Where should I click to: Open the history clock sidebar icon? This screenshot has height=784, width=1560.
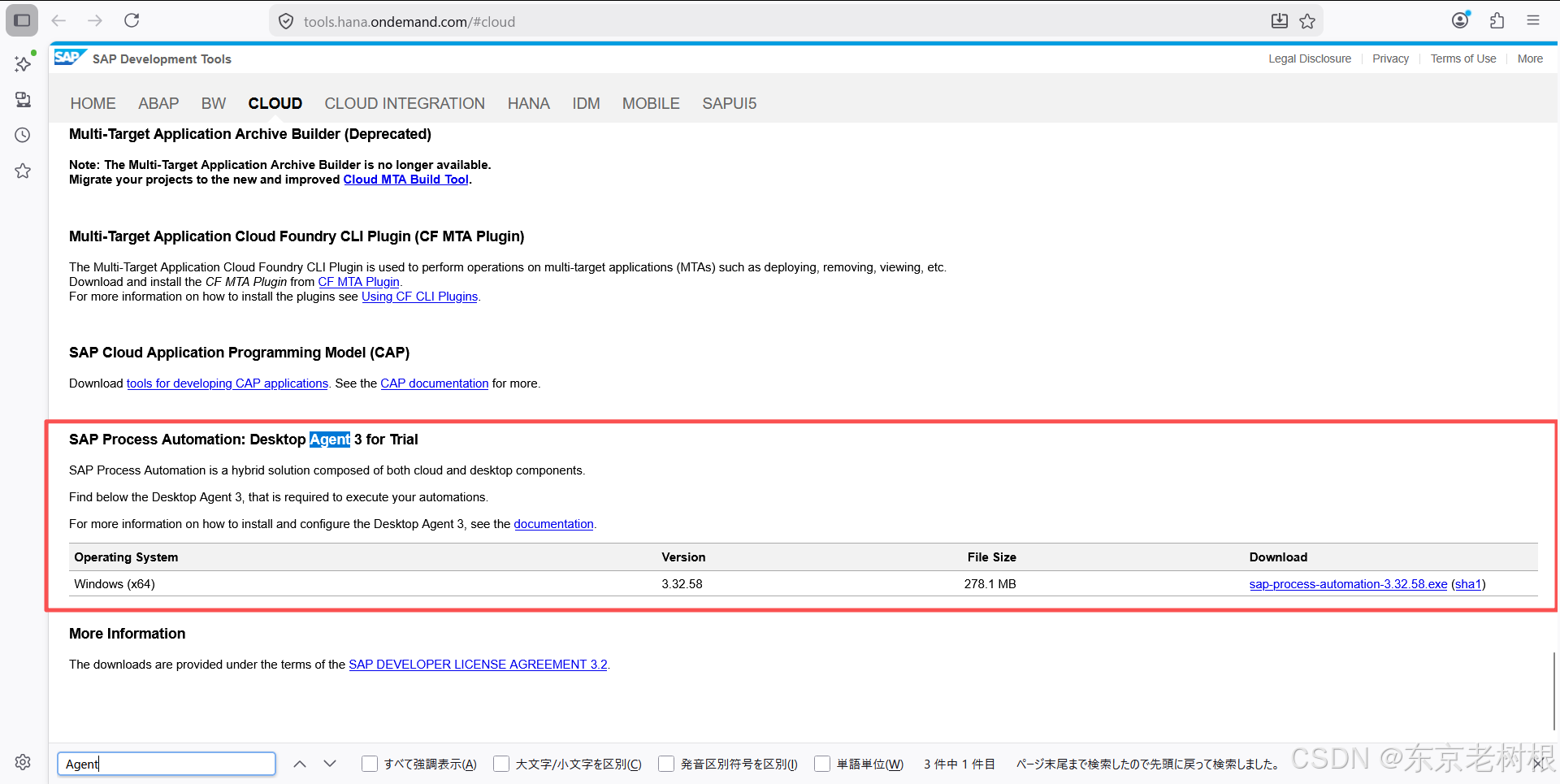pos(23,135)
